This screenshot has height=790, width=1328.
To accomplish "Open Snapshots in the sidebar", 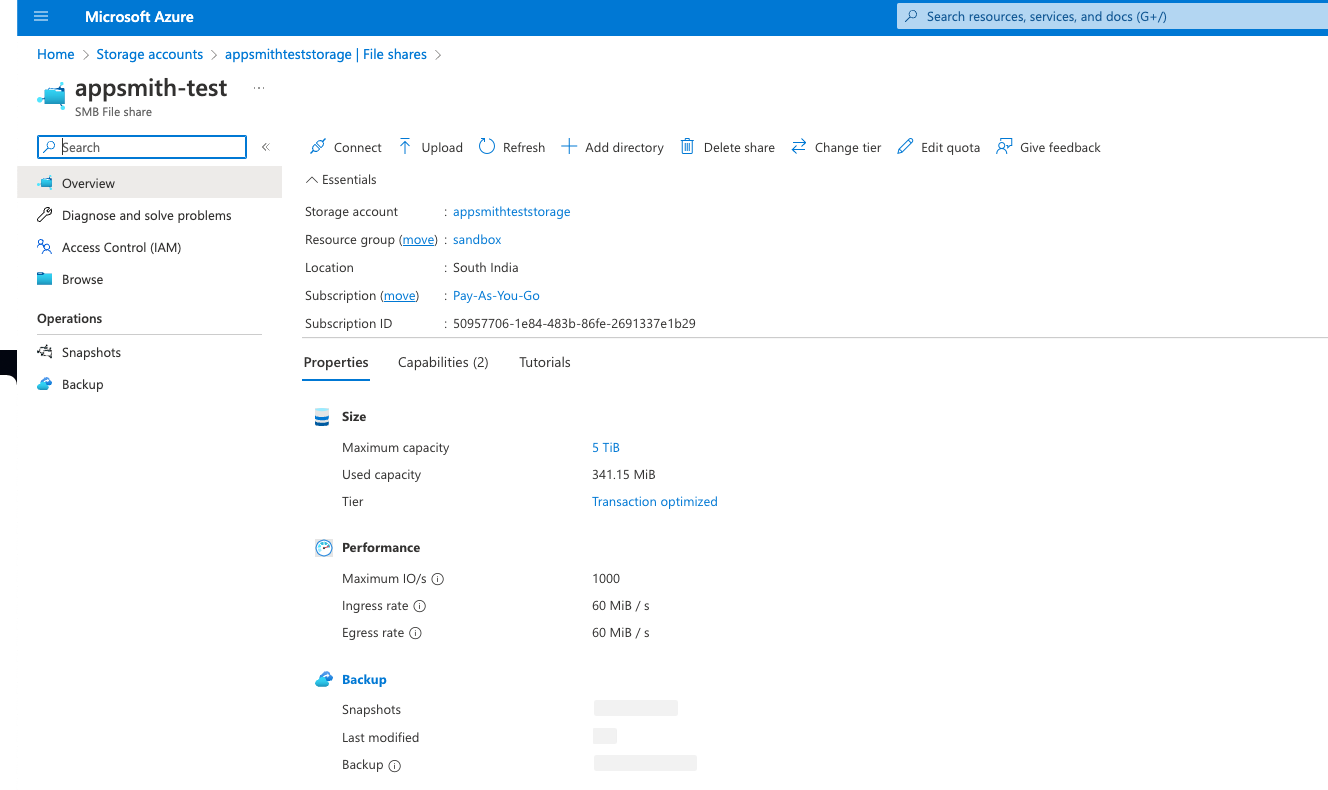I will tap(91, 352).
